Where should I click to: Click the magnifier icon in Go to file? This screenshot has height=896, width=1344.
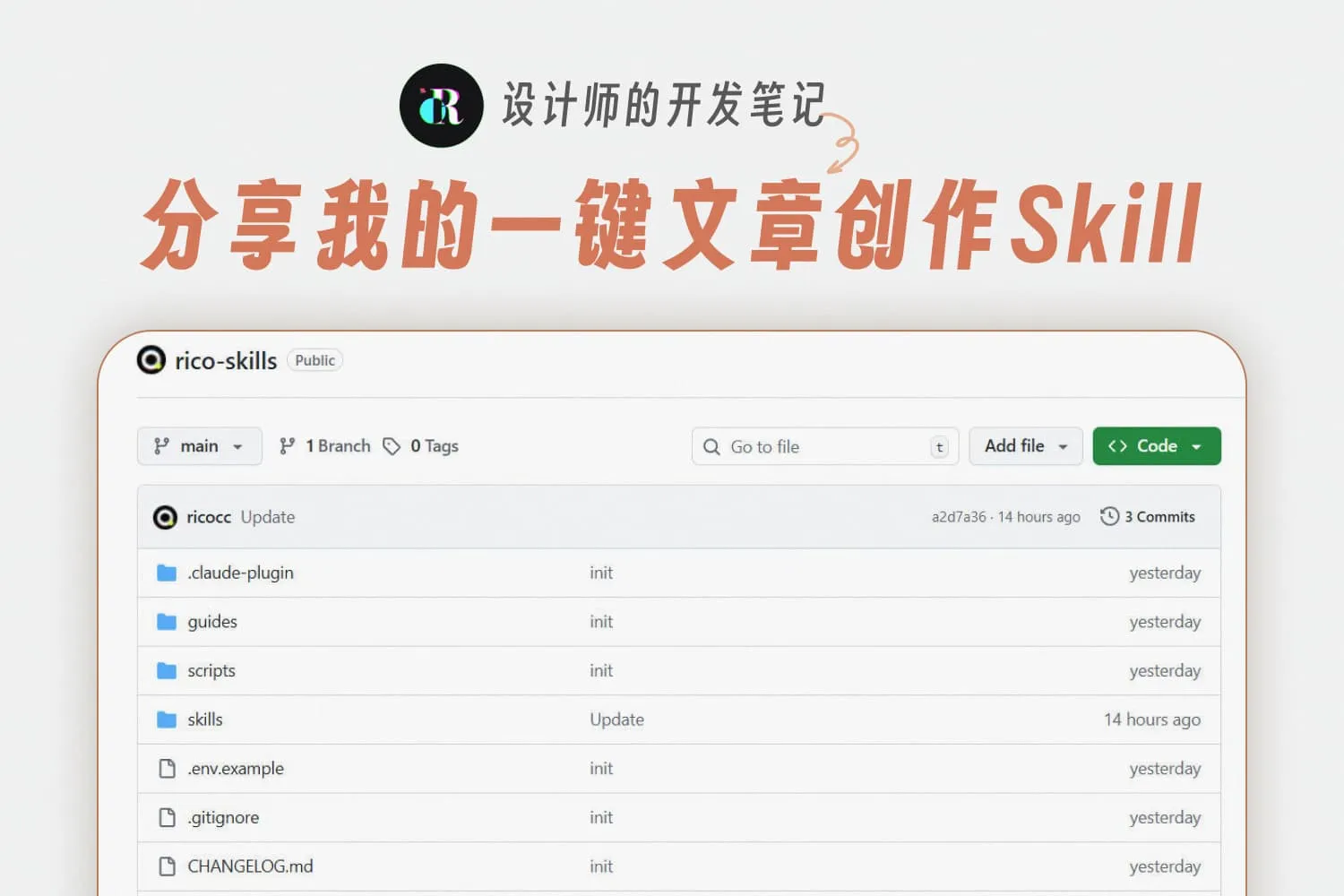[x=711, y=446]
